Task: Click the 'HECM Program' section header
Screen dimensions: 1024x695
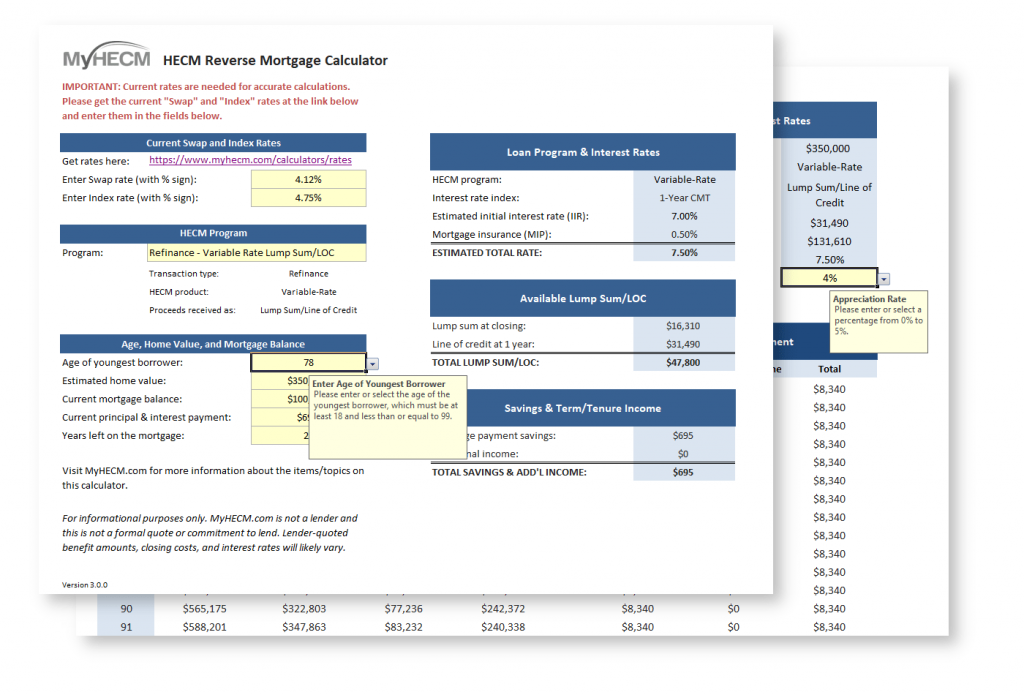Action: coord(213,233)
